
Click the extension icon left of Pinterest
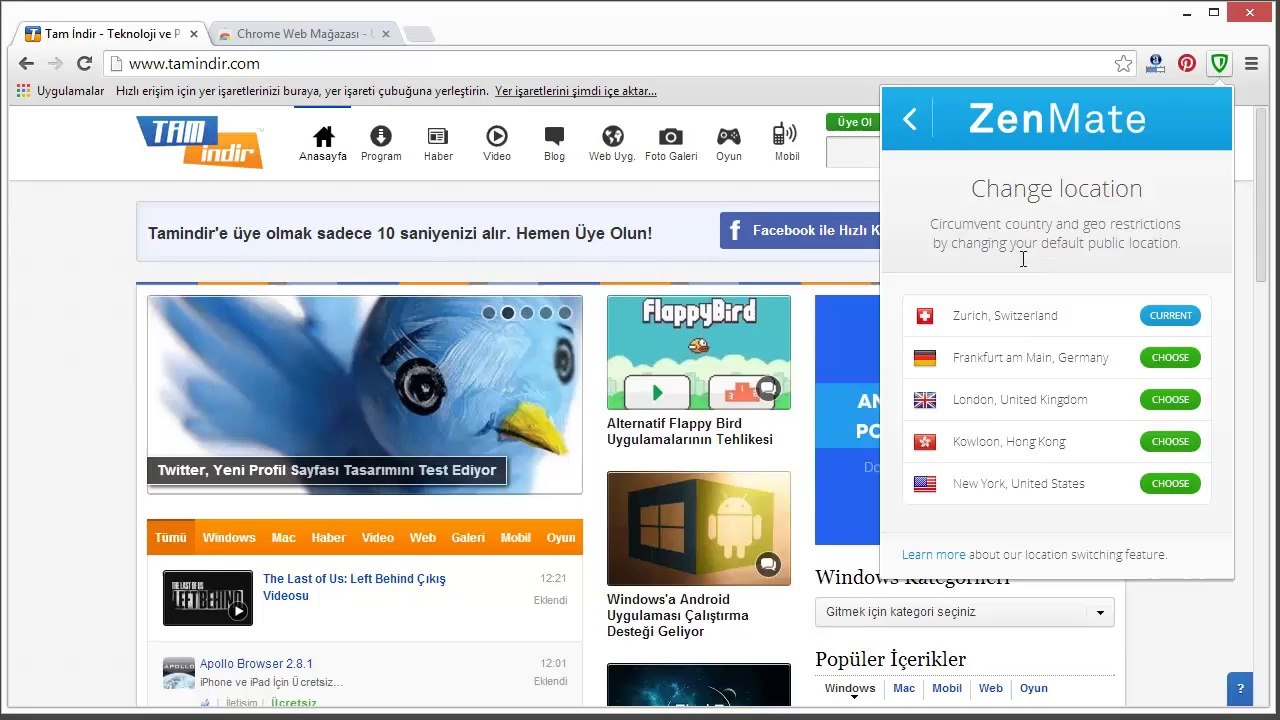click(x=1155, y=64)
